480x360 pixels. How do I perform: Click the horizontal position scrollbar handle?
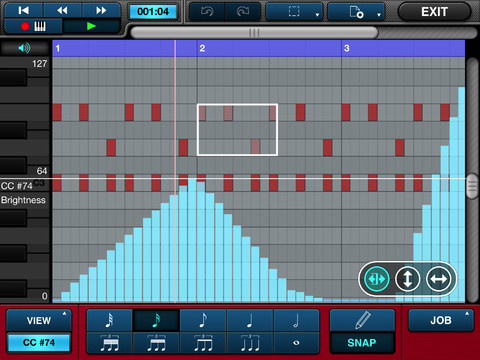coord(254,33)
